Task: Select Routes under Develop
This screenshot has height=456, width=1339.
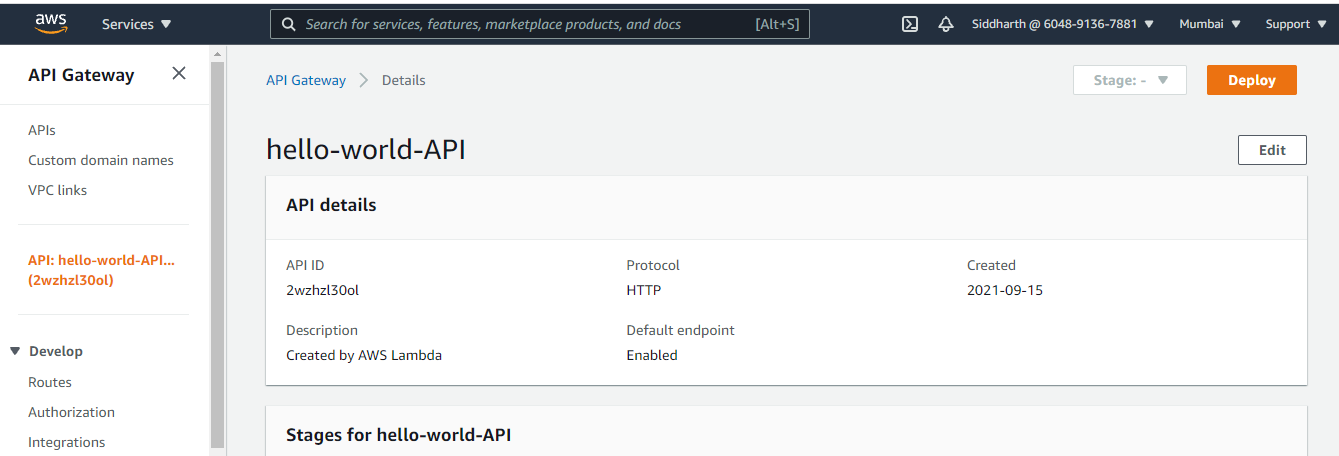Action: click(x=50, y=382)
